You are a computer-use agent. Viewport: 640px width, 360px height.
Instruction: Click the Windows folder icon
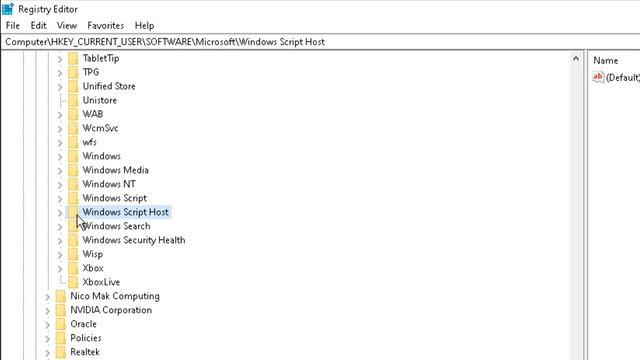click(73, 156)
